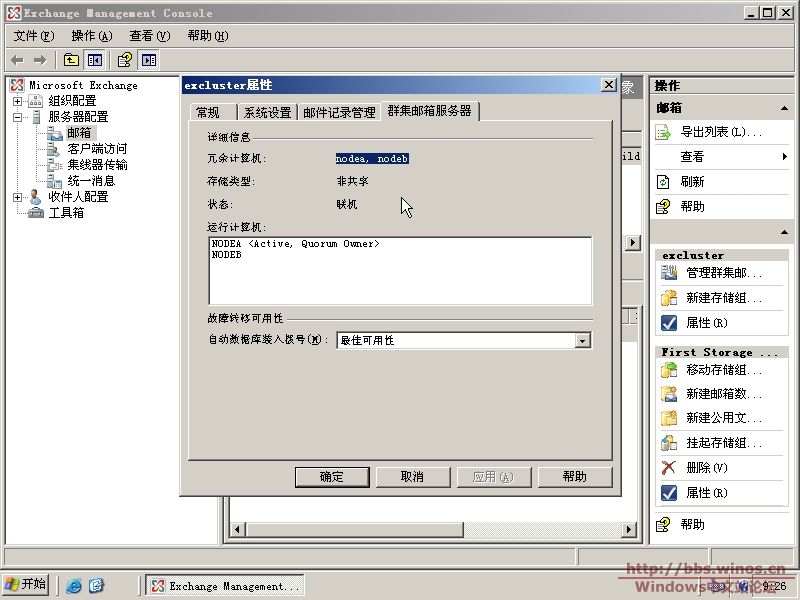Click the 属性 checkmark icon under excluster

[x=669, y=323]
